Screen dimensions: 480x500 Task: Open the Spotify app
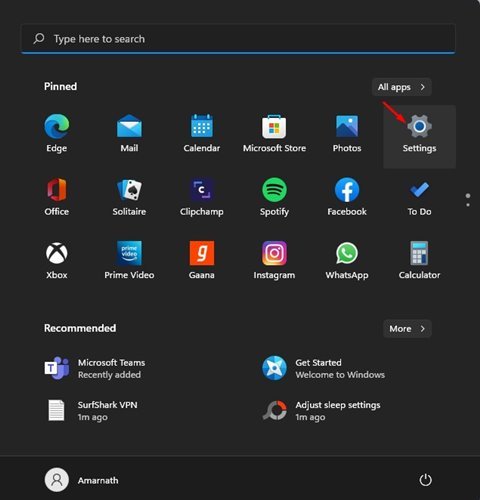pyautogui.click(x=274, y=190)
